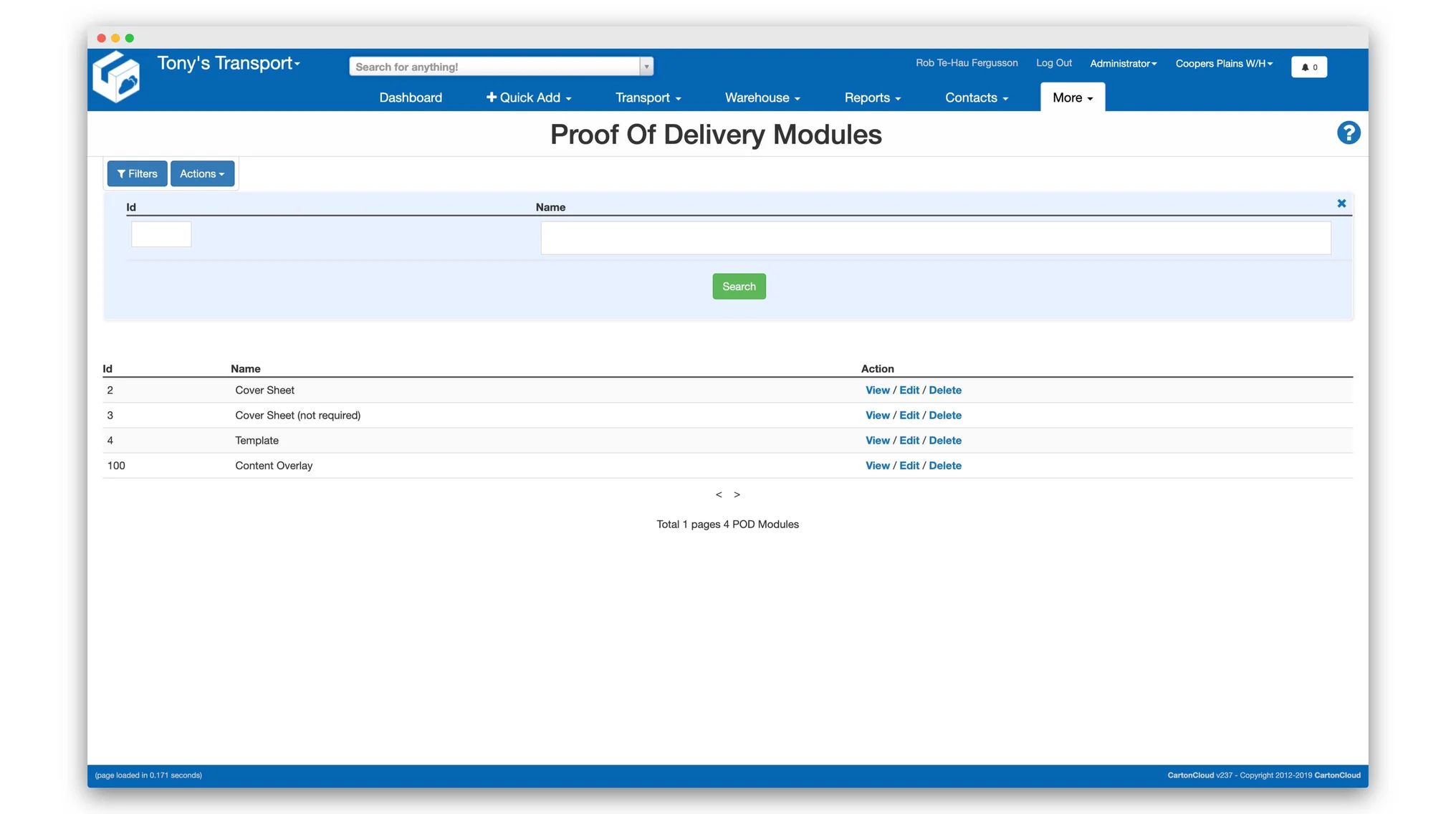Click the Name filter input field
Image resolution: width=1456 pixels, height=814 pixels.
935,238
